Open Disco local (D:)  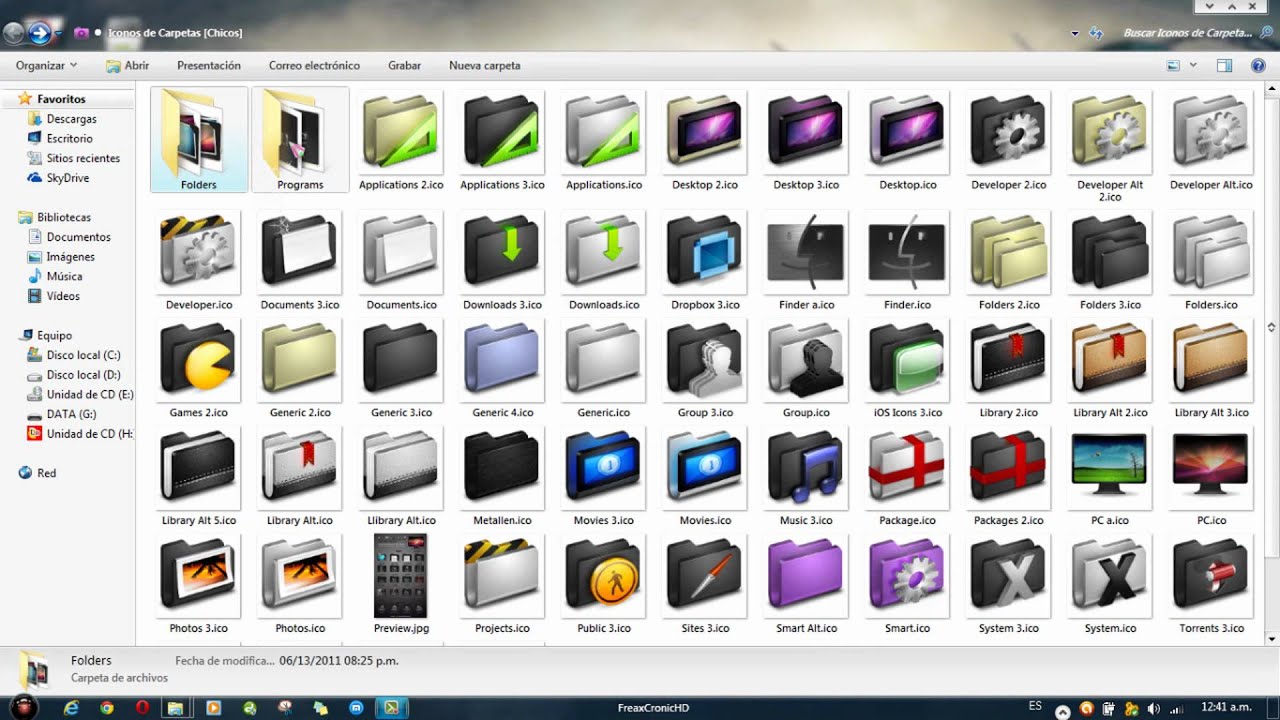[83, 375]
